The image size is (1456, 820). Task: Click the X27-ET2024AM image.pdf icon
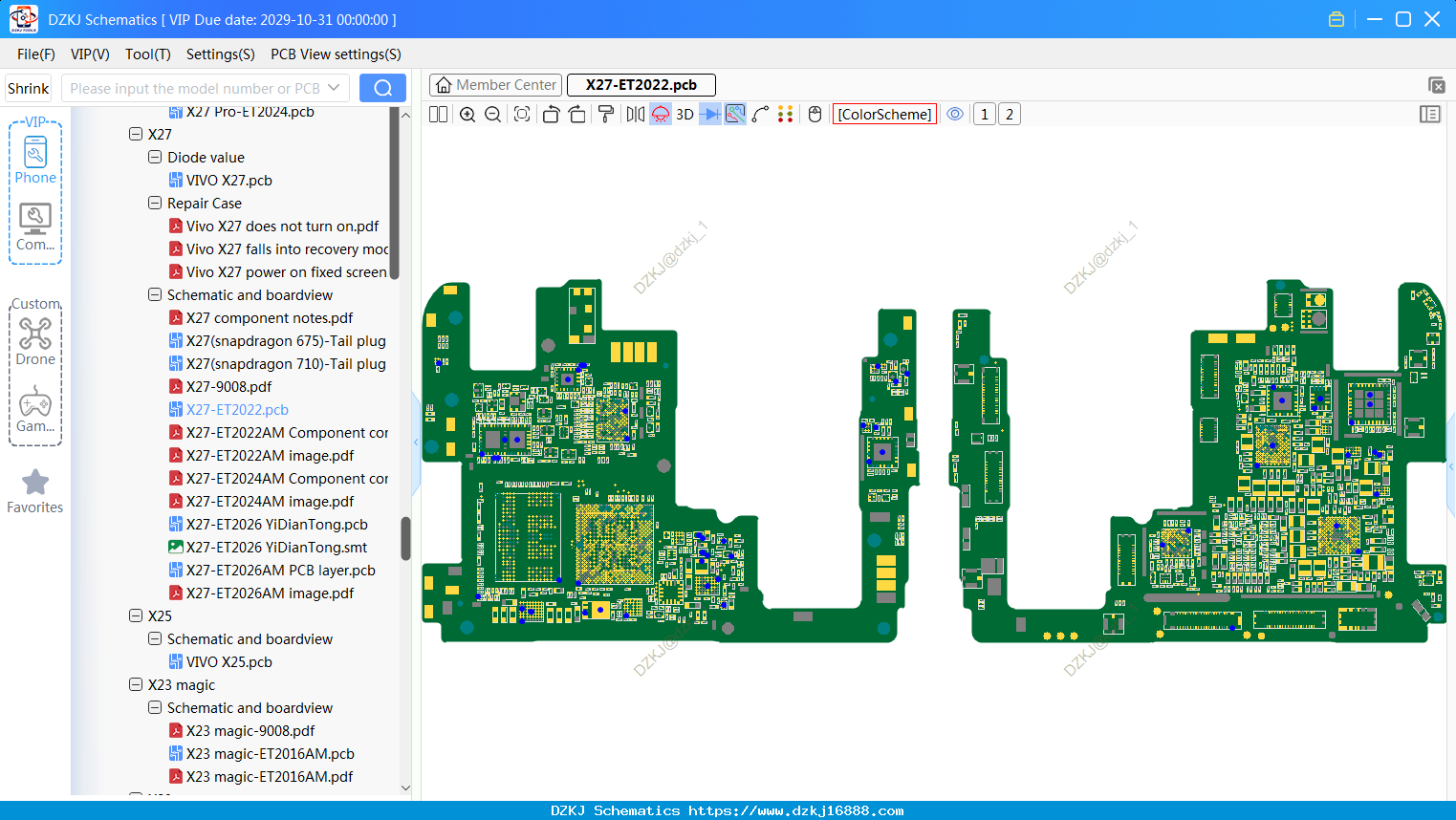176,502
